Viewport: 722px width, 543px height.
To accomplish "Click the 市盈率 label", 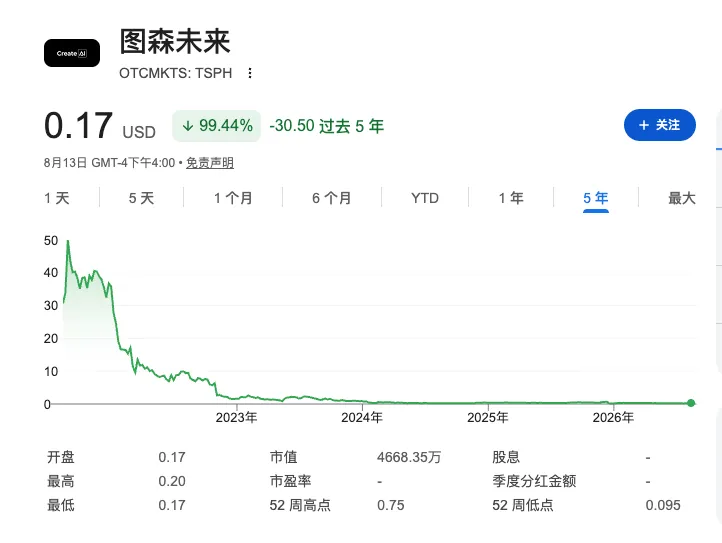I will (x=291, y=481).
